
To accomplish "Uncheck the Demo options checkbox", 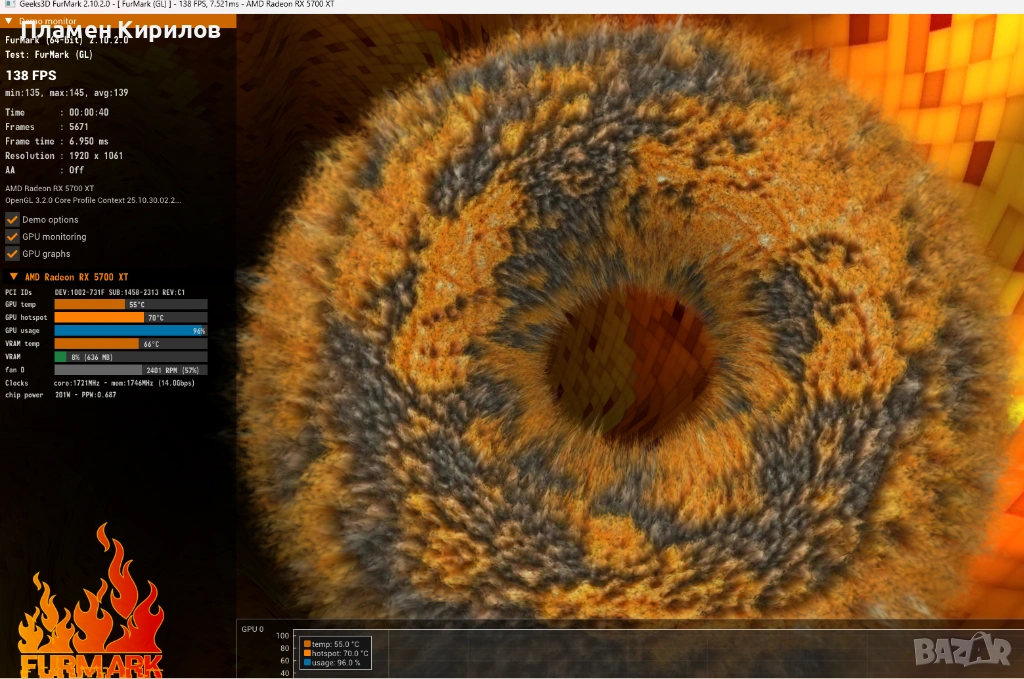I will pyautogui.click(x=13, y=220).
